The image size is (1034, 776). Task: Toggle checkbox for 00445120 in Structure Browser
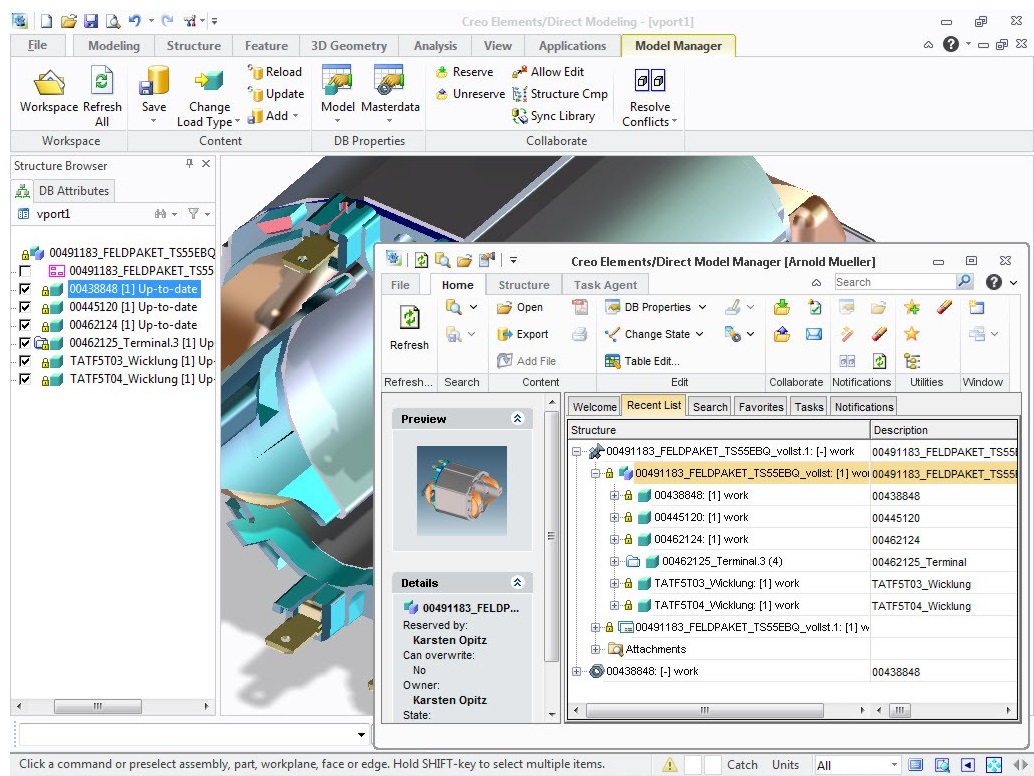point(25,307)
